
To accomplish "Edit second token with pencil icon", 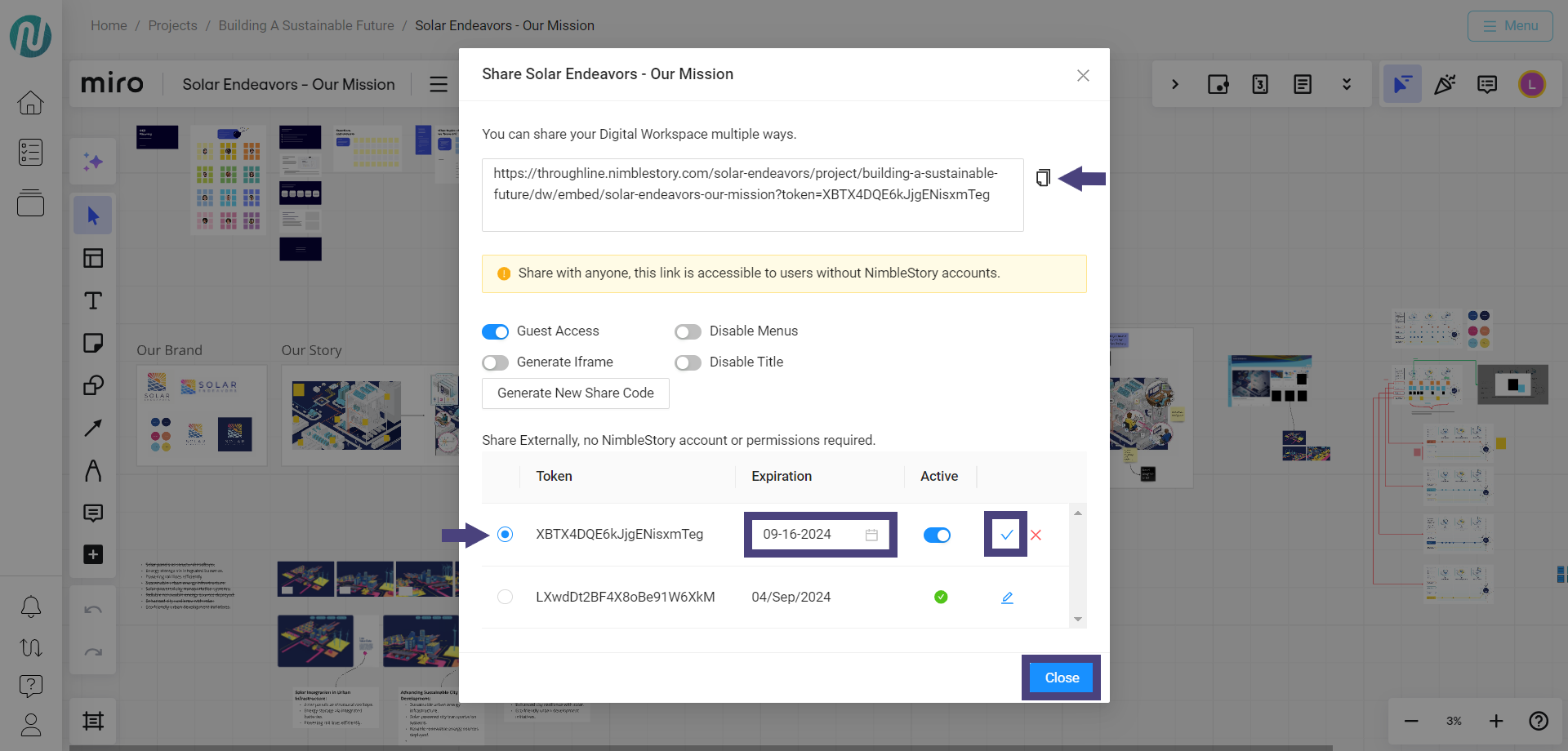I will point(1007,598).
